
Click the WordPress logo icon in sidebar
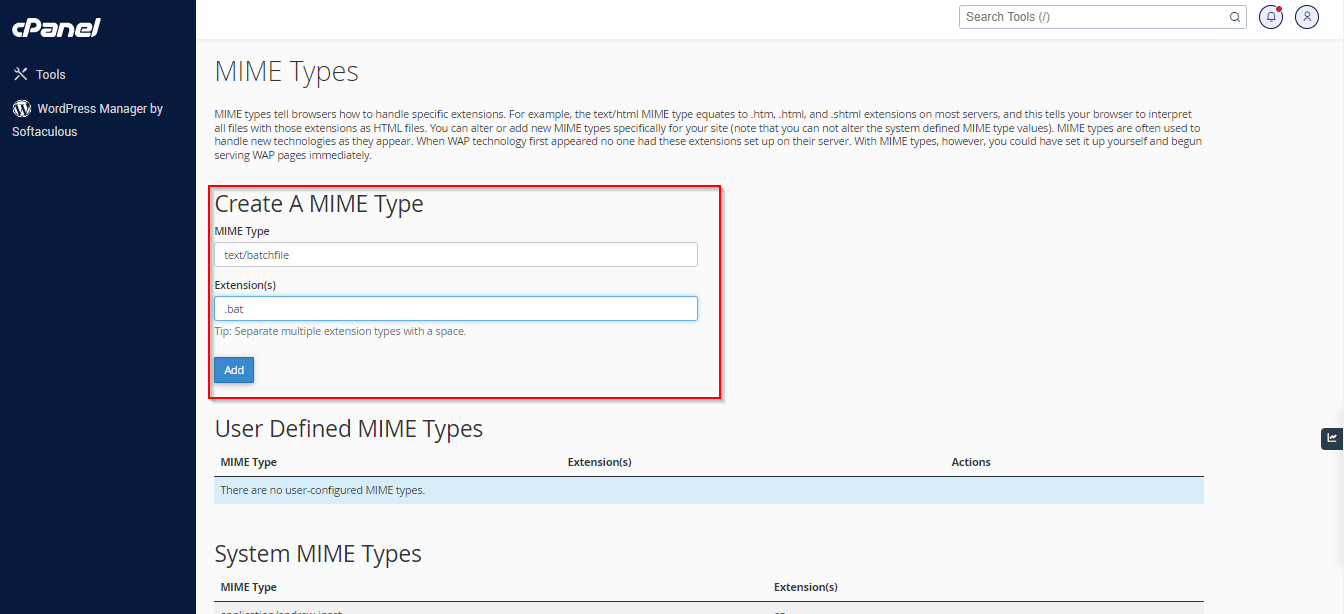pos(21,108)
